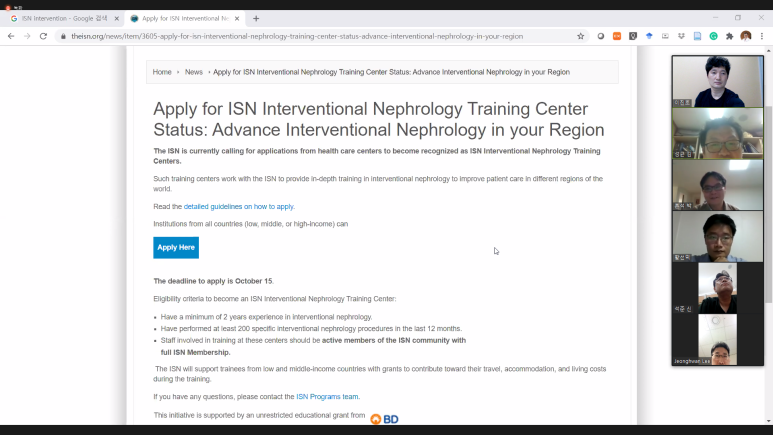Click the BD sponsor logo
773x435 pixels.
[x=385, y=419]
